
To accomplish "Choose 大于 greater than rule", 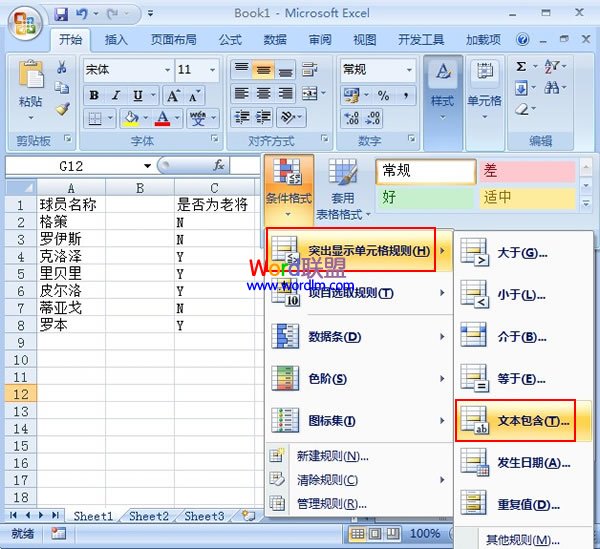I will coord(523,253).
